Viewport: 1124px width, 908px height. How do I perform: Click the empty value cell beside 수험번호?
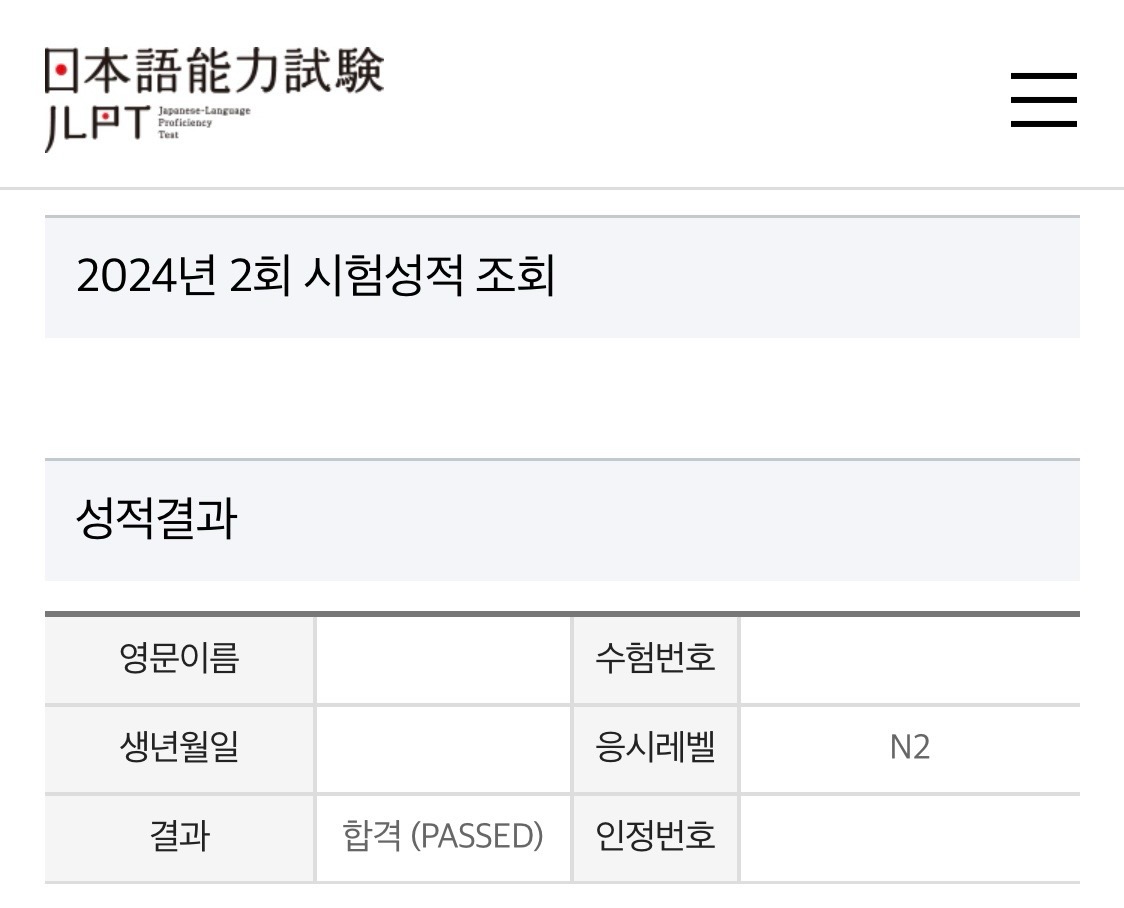tap(909, 659)
